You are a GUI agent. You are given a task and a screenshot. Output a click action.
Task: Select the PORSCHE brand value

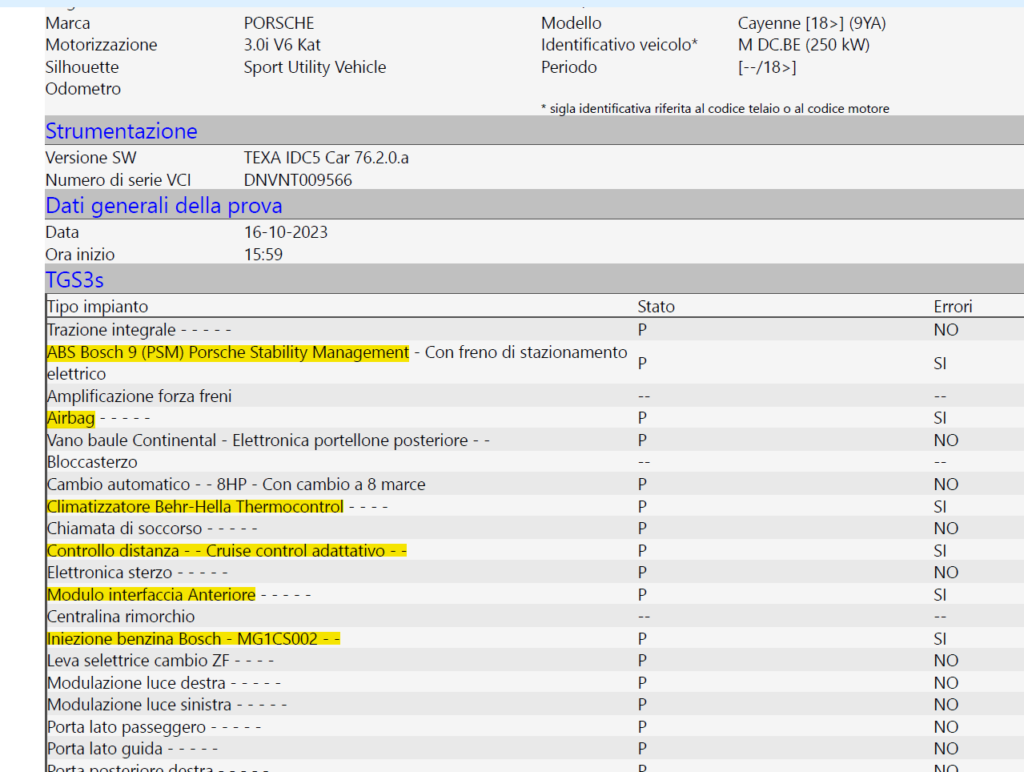click(278, 23)
